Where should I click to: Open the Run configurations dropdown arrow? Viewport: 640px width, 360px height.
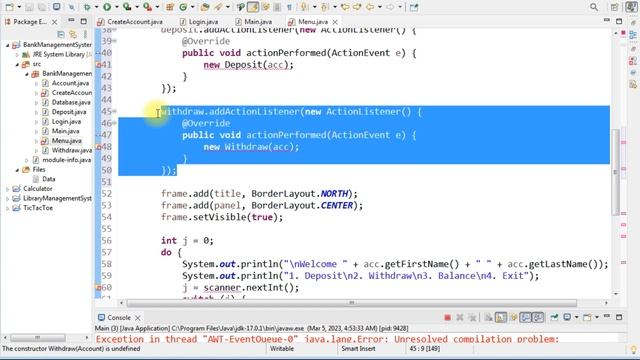click(116, 7)
